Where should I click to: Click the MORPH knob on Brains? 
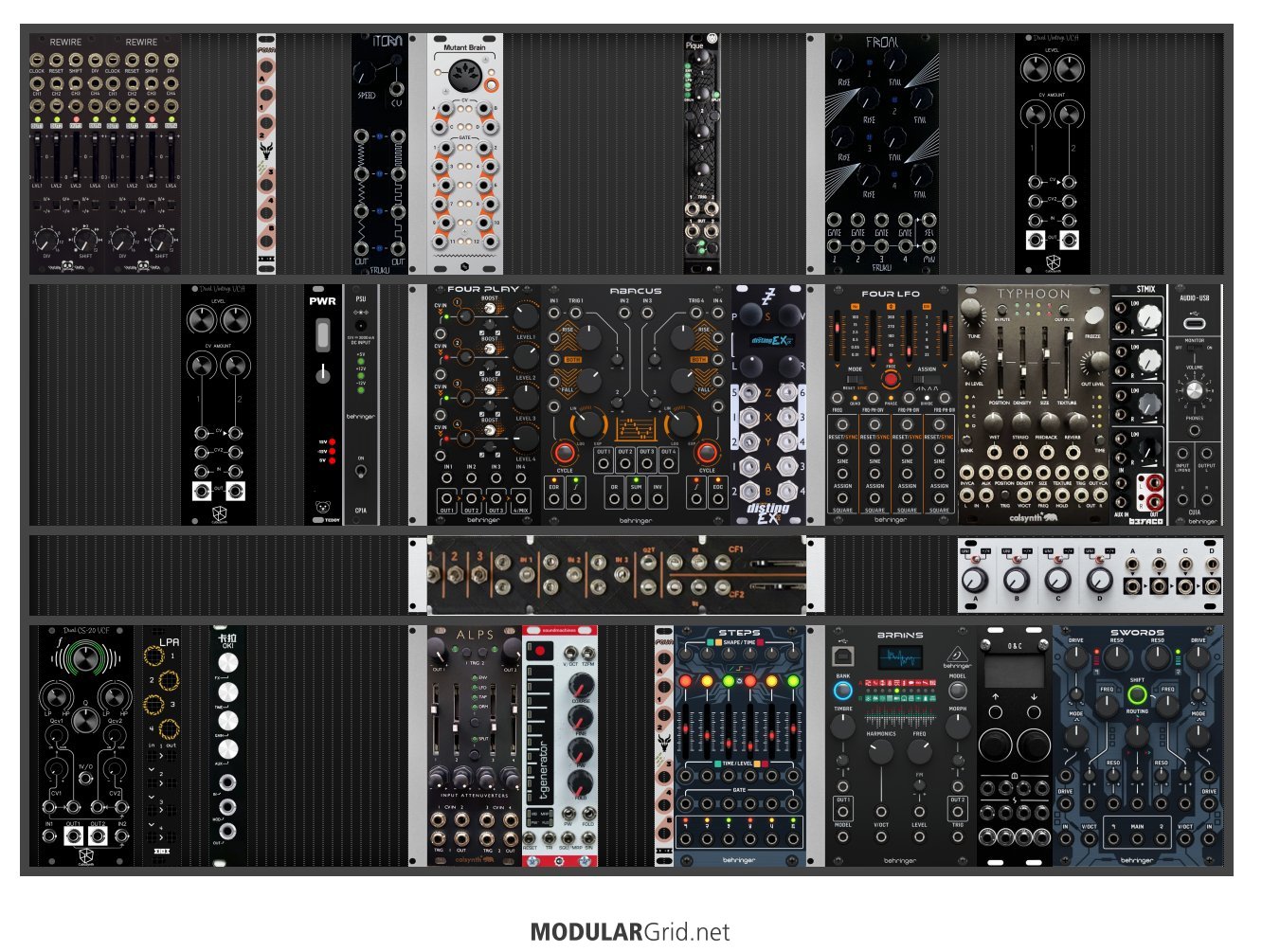(958, 727)
